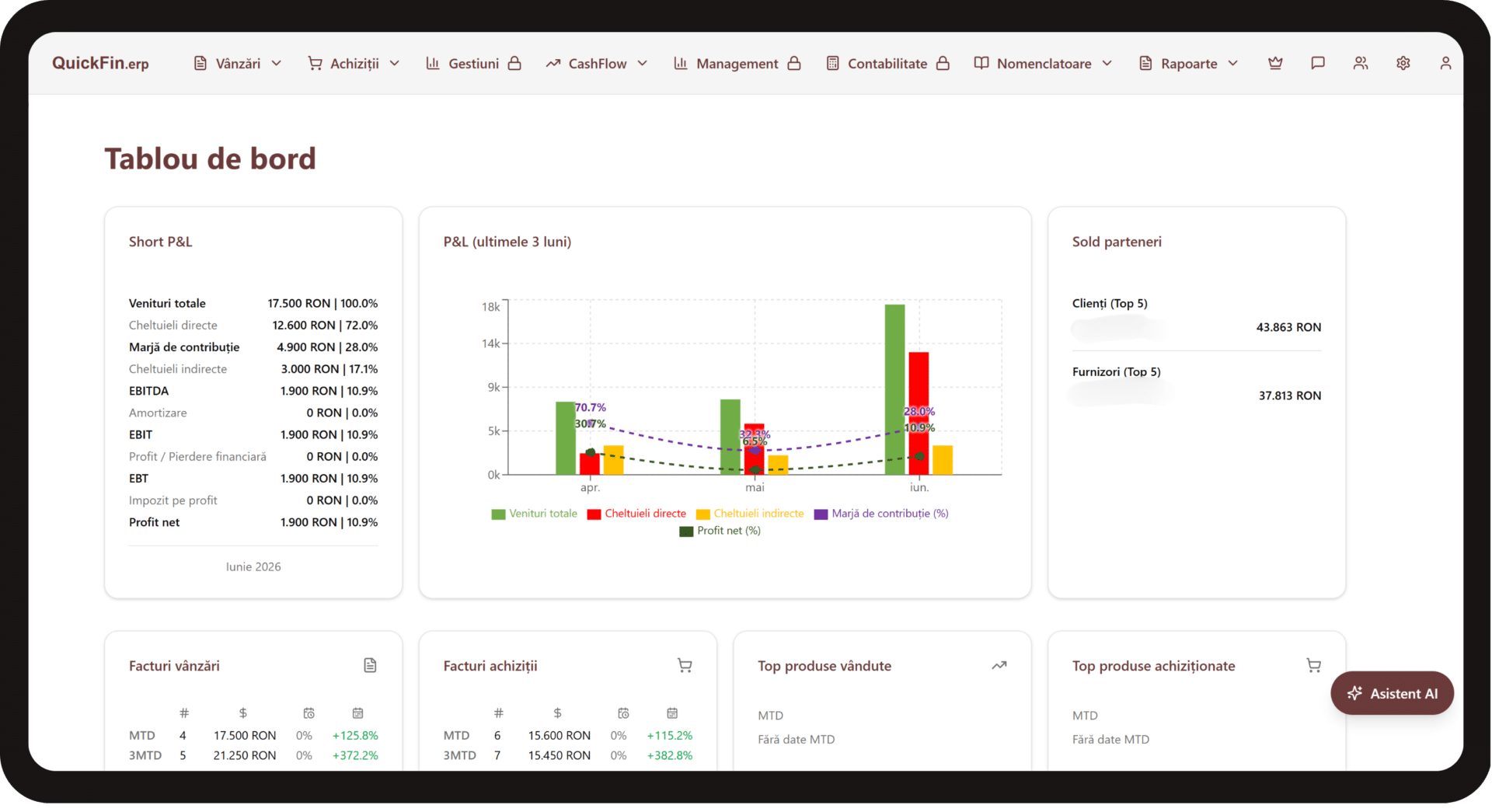Image resolution: width=1492 pixels, height=812 pixels.
Task: Click the 15.600 RON MTD value in Facturi achiziții
Action: 559,735
